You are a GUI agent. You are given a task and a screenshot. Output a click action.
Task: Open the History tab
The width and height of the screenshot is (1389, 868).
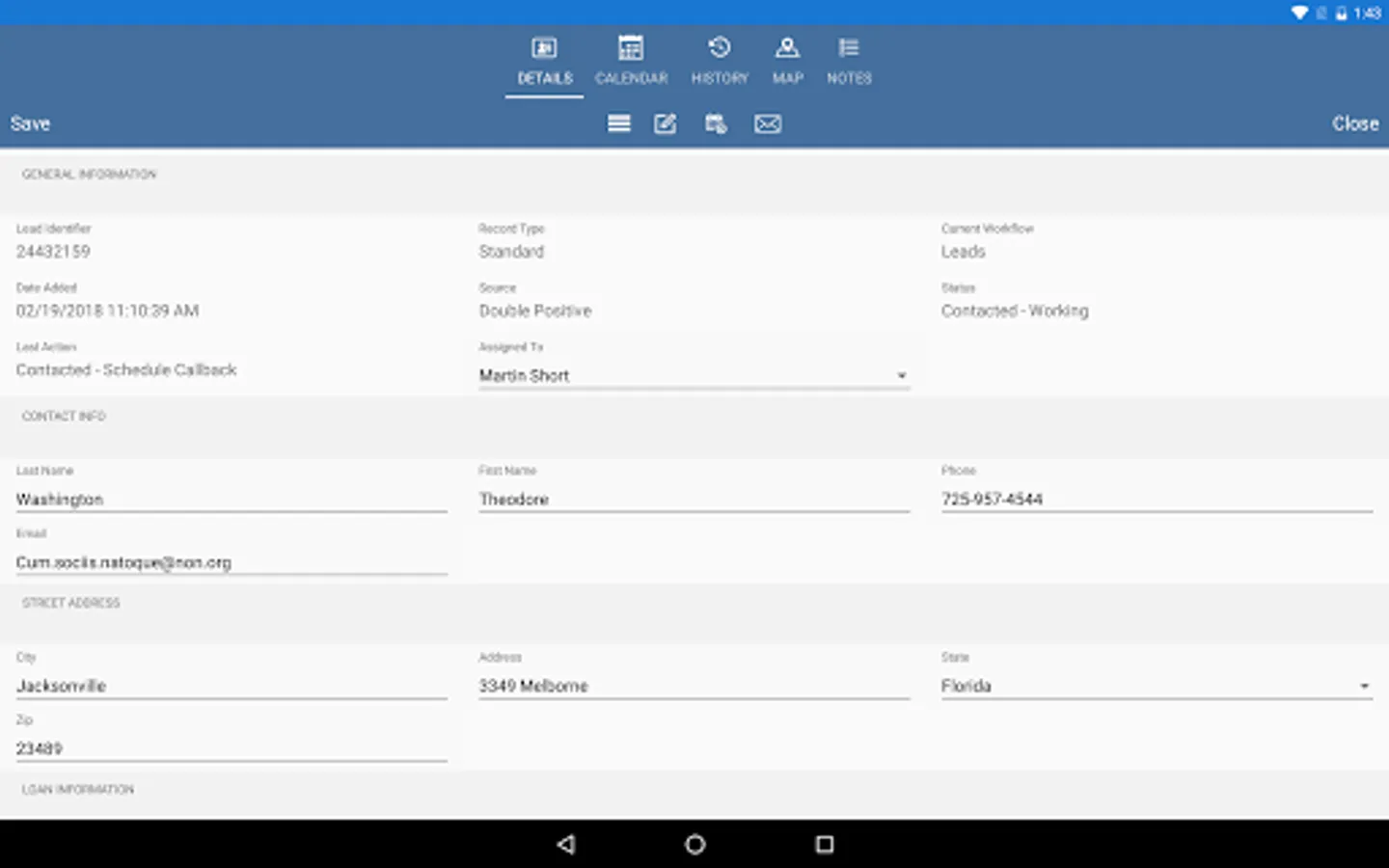coord(720,61)
